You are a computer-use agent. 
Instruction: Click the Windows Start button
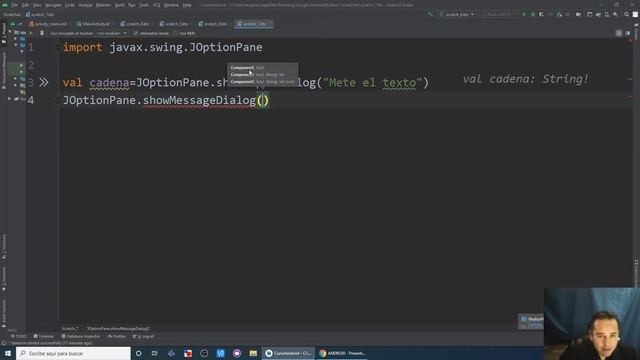(x=8, y=353)
